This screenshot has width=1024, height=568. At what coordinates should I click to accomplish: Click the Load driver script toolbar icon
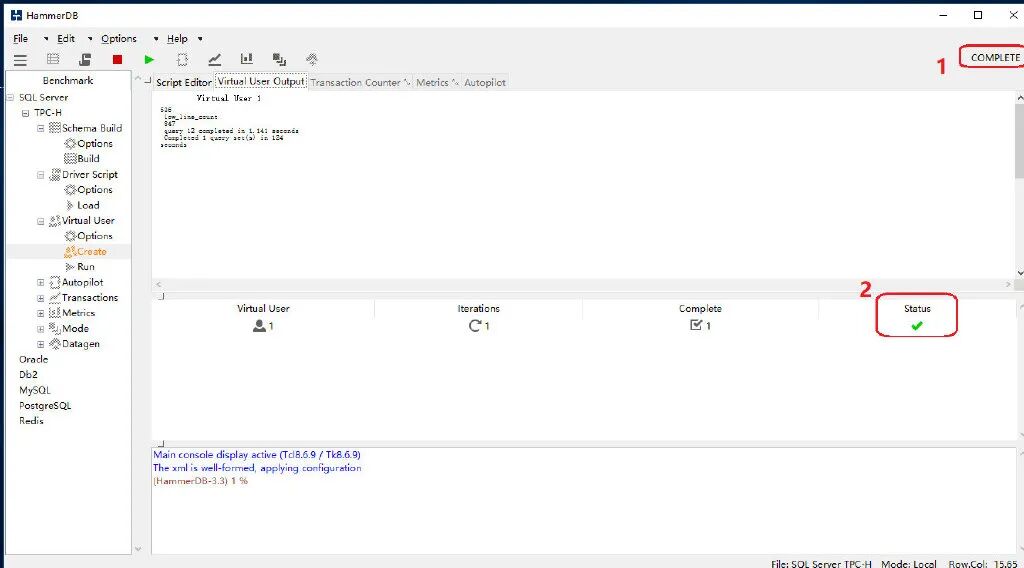(x=85, y=59)
